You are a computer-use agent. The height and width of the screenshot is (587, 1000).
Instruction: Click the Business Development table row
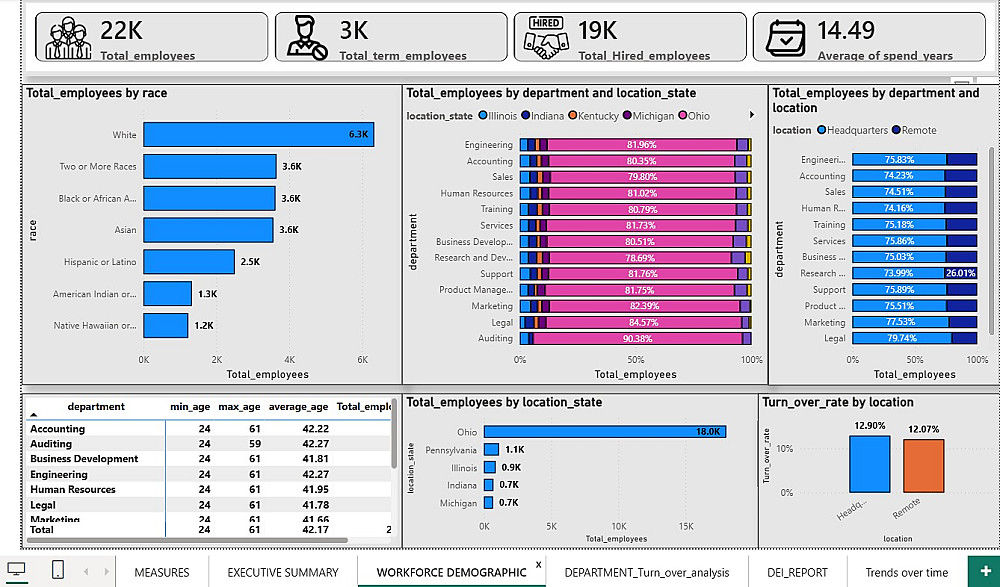209,459
